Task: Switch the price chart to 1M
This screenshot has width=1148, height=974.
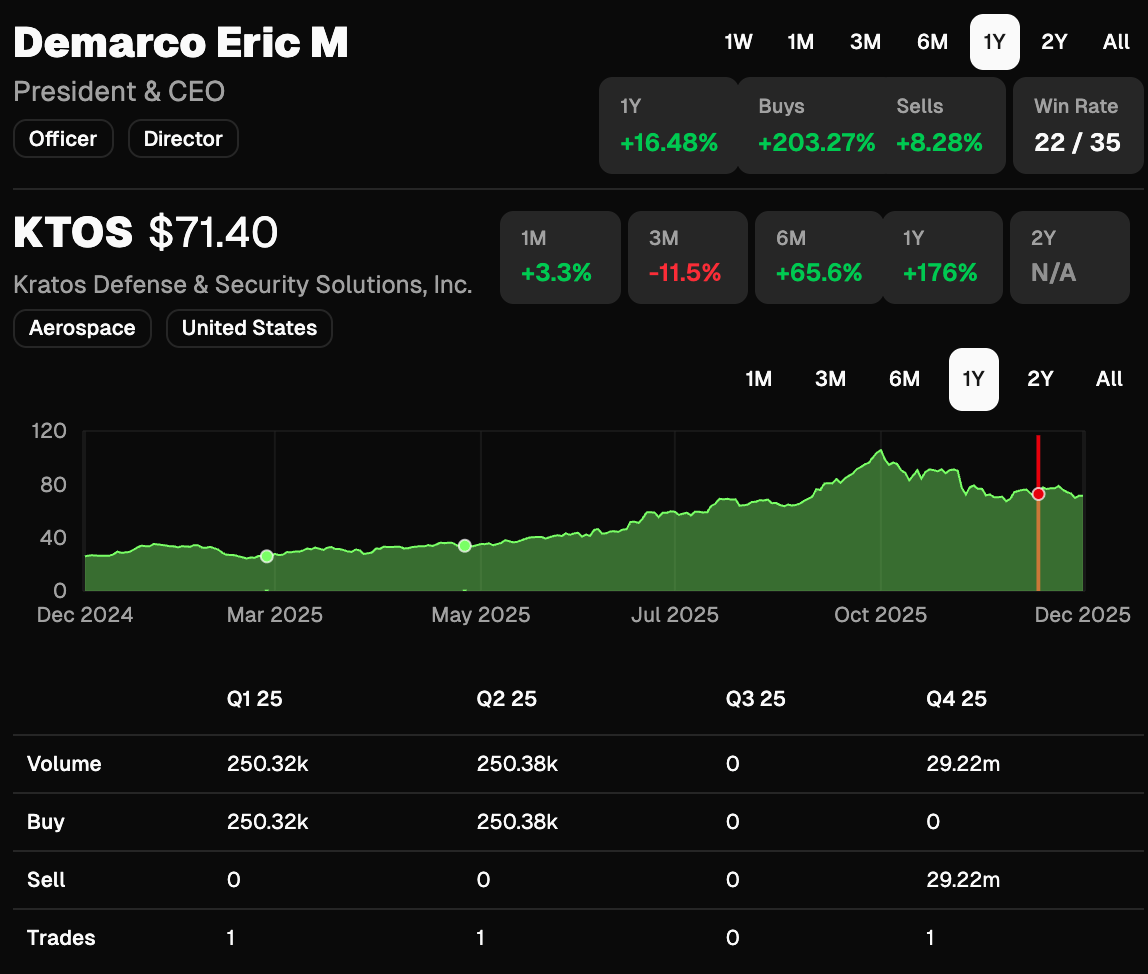Action: click(758, 379)
